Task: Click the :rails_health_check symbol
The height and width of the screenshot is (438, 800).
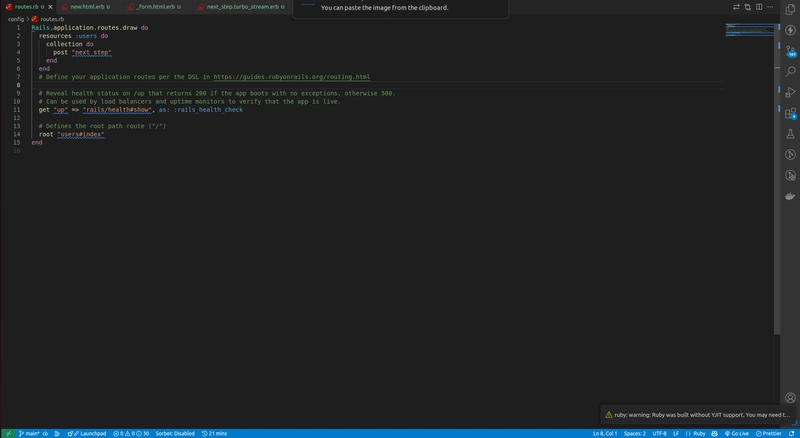Action: point(208,109)
